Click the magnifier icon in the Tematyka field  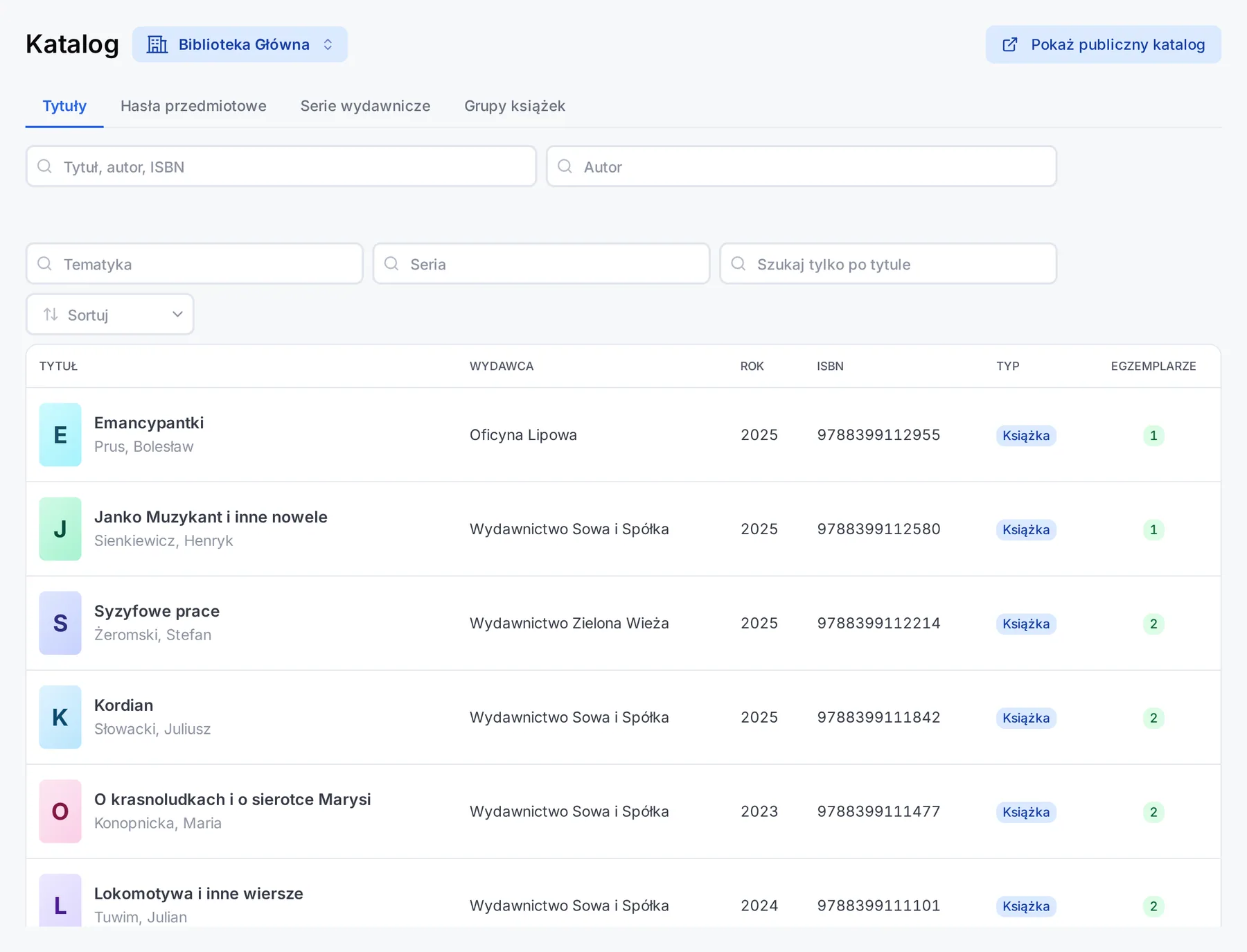coord(45,264)
